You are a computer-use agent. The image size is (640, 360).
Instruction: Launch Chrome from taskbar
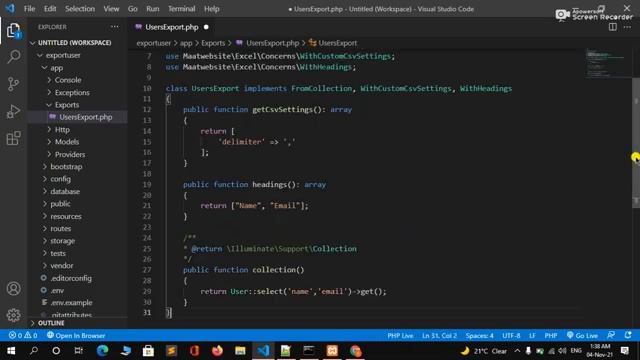[x=355, y=351]
